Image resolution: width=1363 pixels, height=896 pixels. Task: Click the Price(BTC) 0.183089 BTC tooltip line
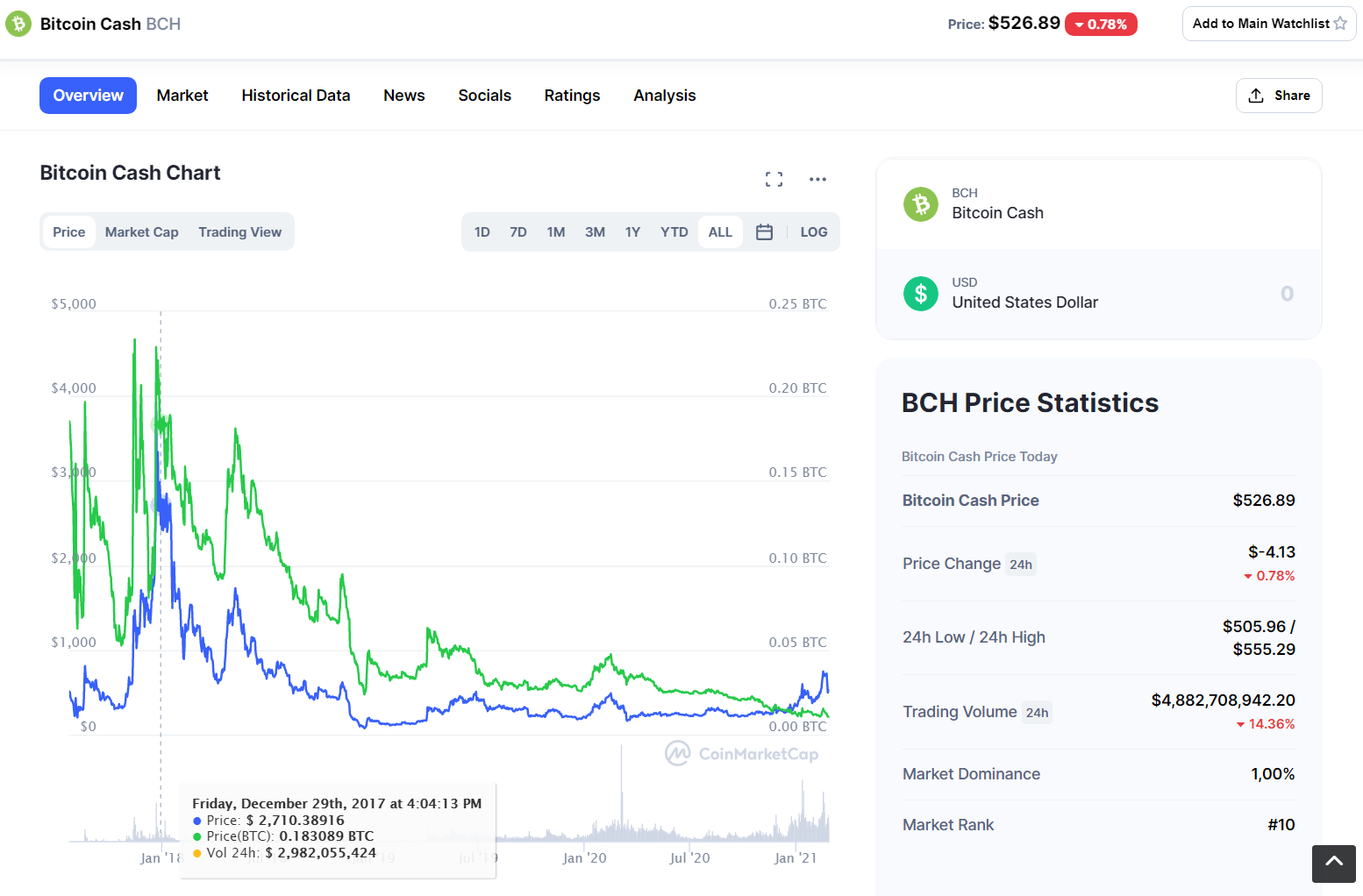(283, 836)
